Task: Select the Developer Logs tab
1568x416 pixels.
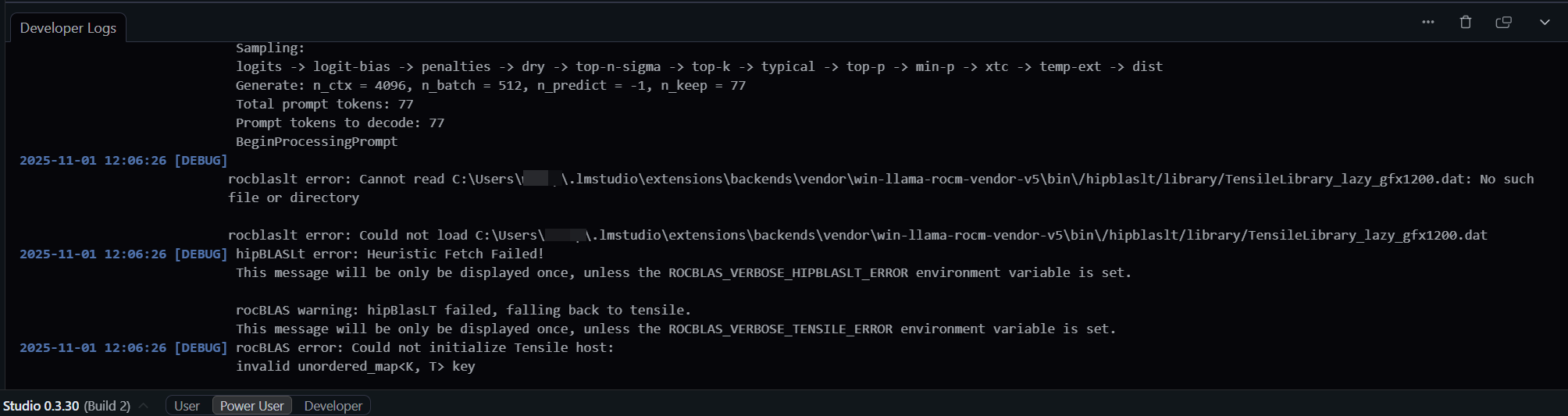Action: click(68, 28)
